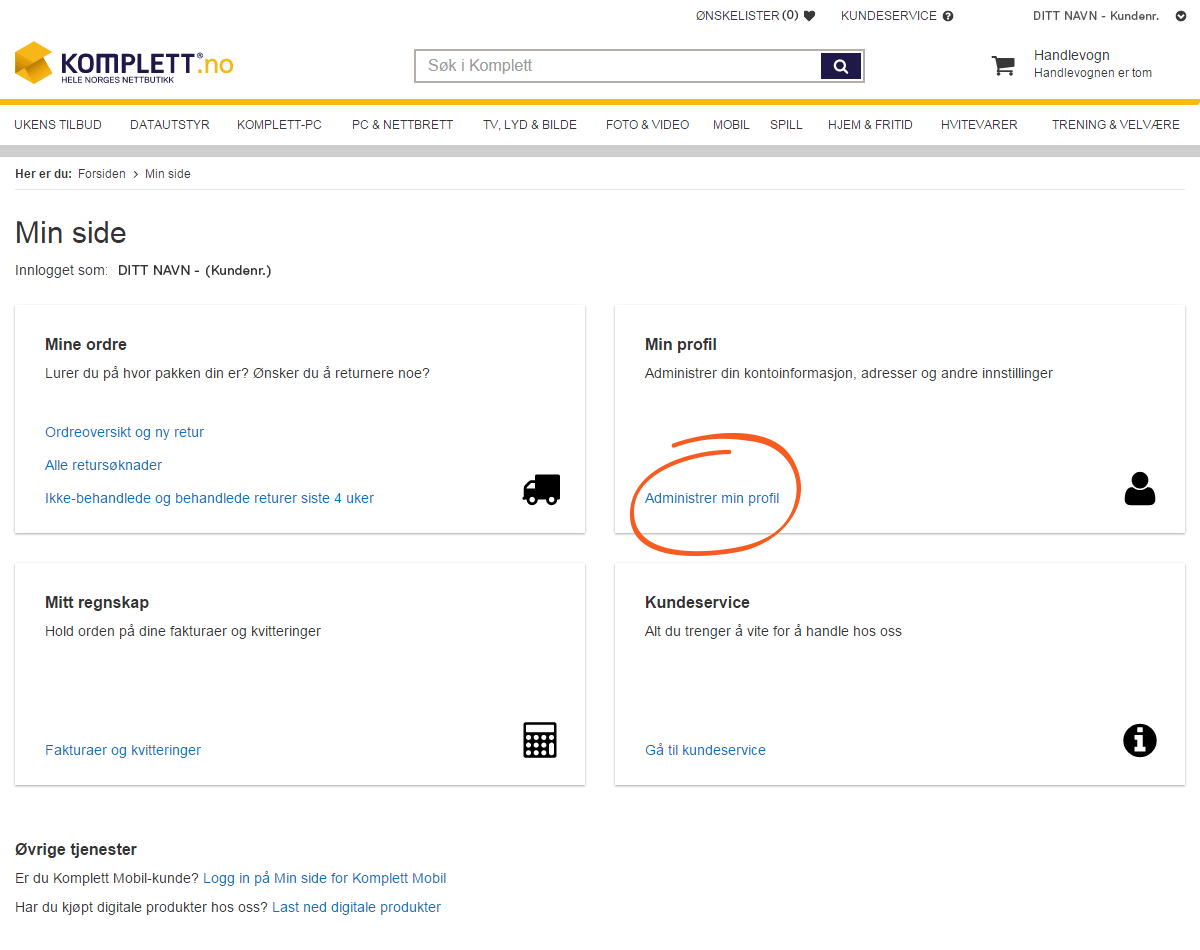Click the Administrer min profil link
The height and width of the screenshot is (950, 1200).
712,498
